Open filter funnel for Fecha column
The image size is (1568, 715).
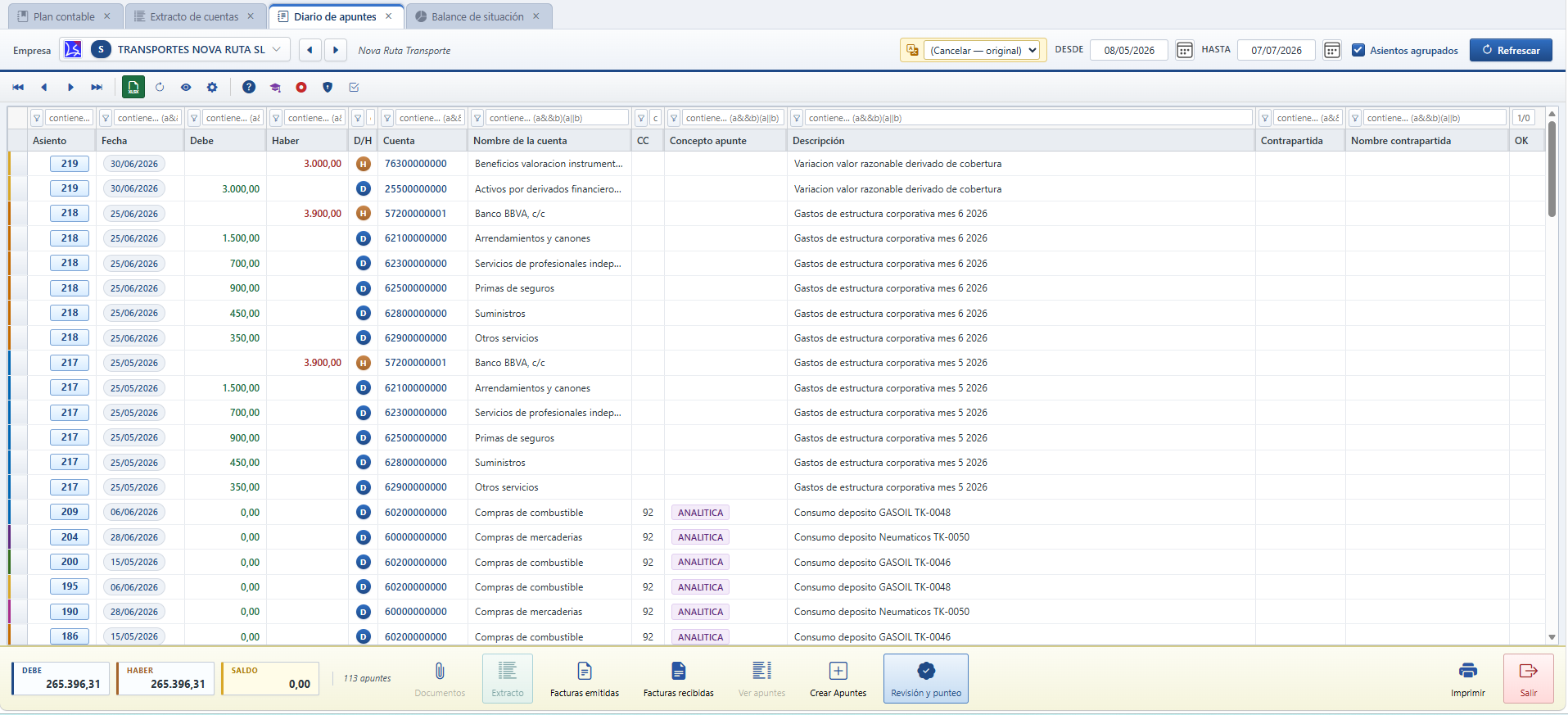click(106, 118)
